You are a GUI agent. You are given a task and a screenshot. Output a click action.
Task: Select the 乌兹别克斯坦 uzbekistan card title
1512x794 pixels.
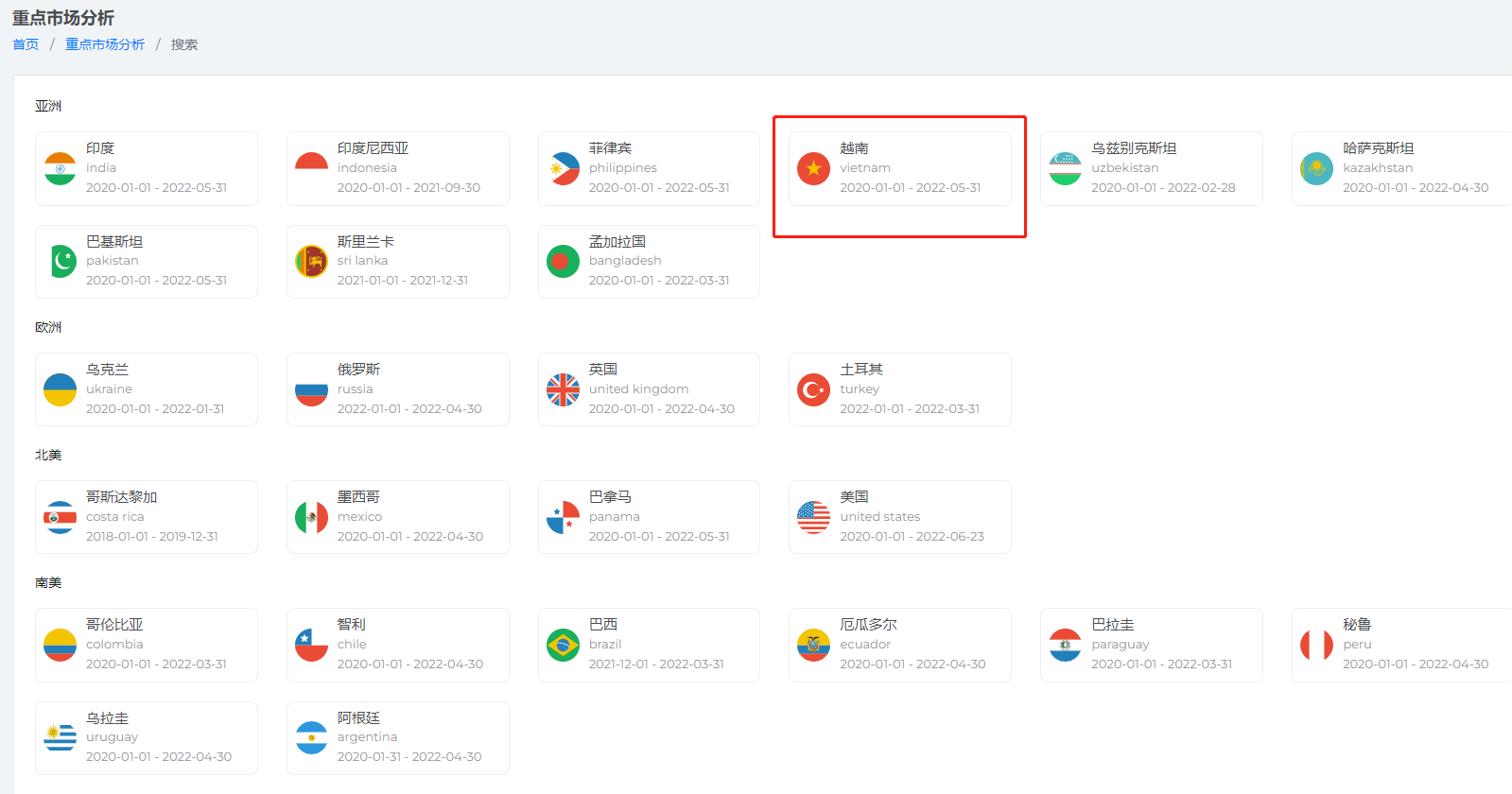[1134, 148]
